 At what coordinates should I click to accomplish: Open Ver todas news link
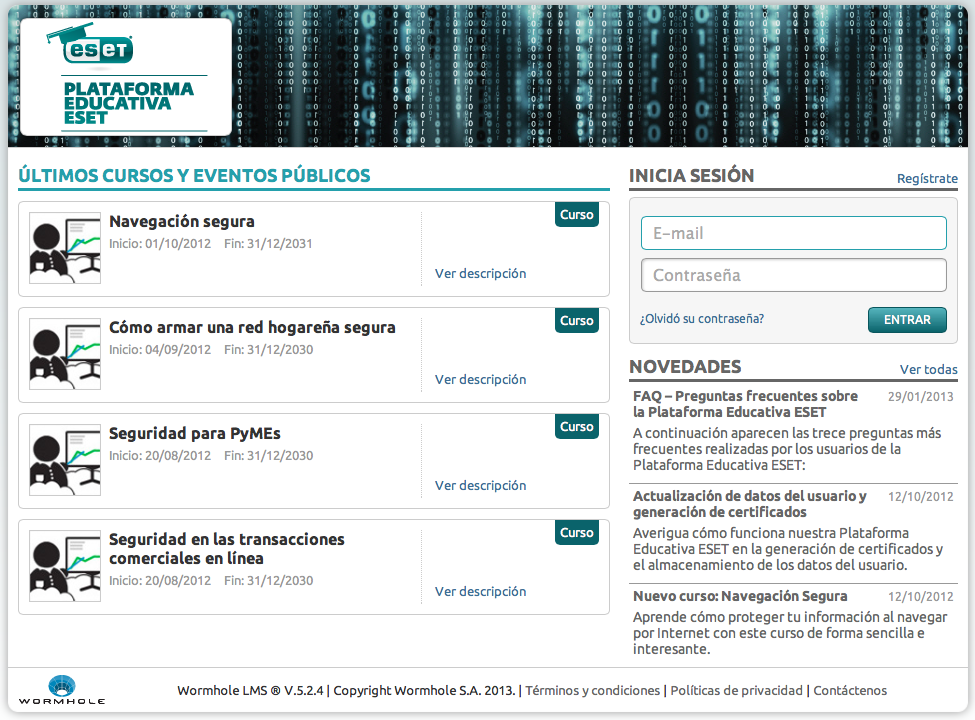(x=928, y=369)
